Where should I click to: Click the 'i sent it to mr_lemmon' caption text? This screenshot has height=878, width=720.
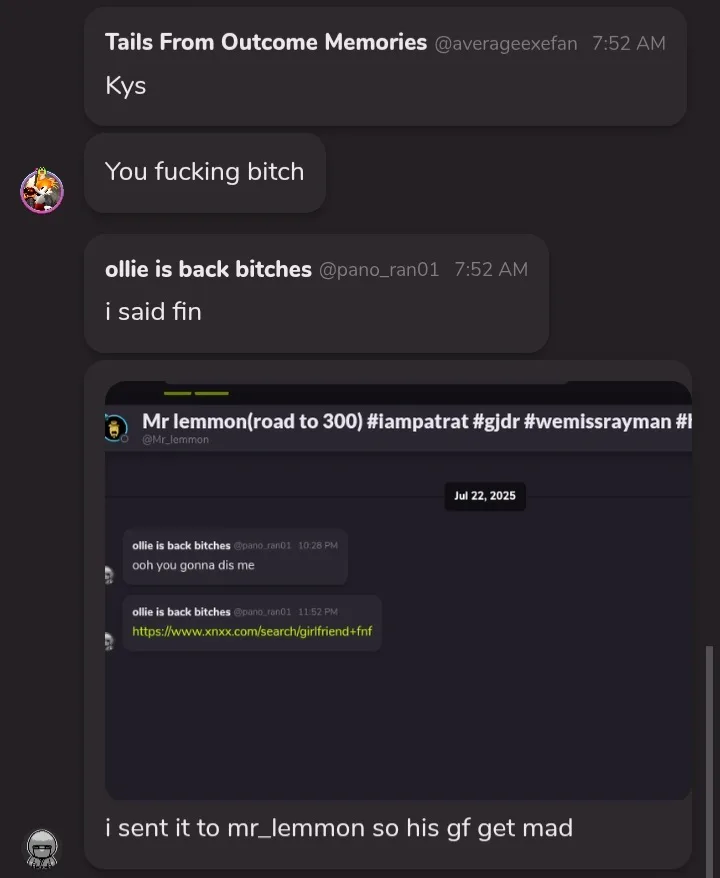click(x=339, y=828)
